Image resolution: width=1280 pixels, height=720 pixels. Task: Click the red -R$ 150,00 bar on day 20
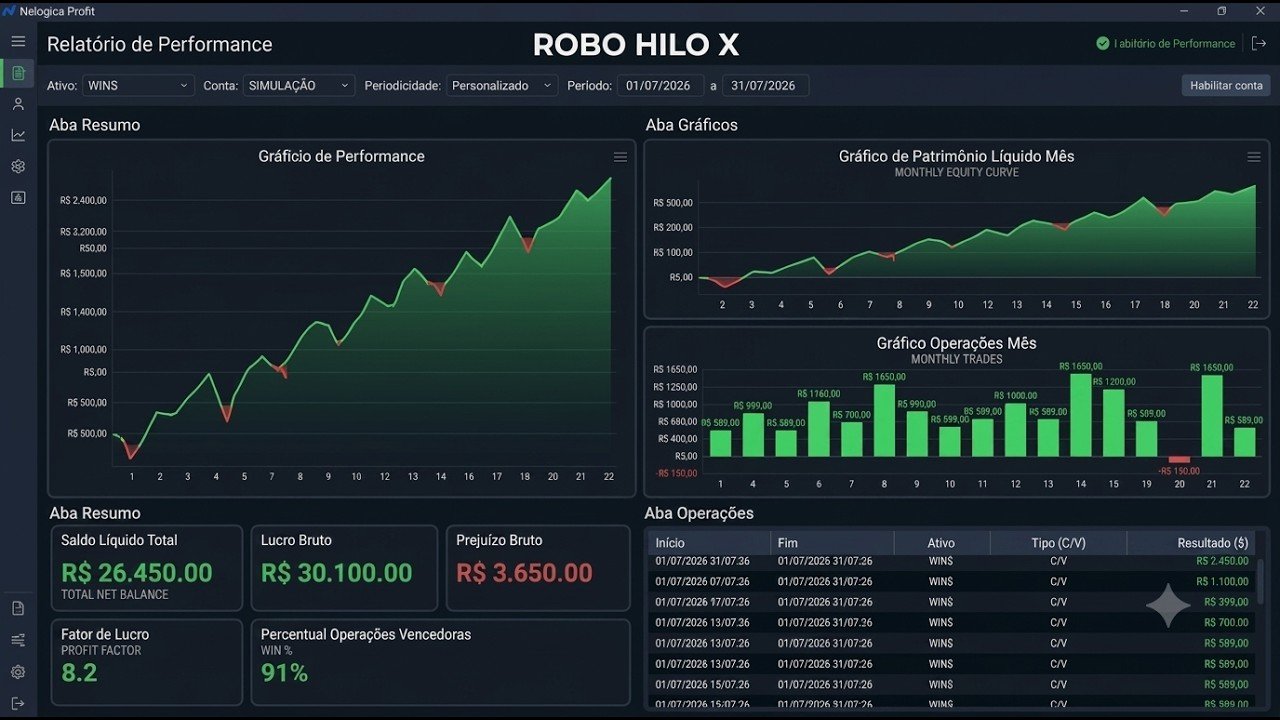pos(1180,460)
